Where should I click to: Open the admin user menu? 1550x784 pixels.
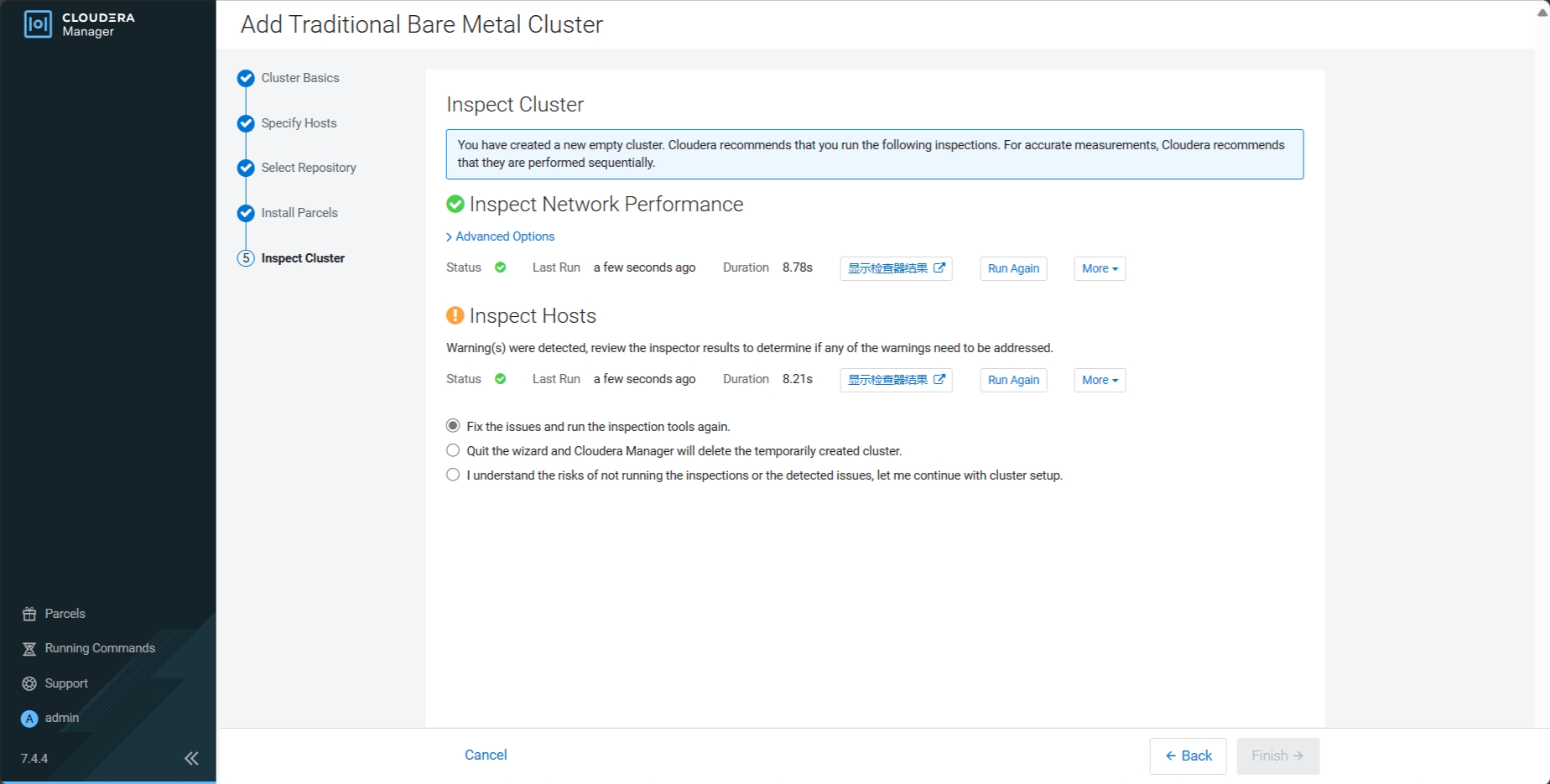(62, 718)
